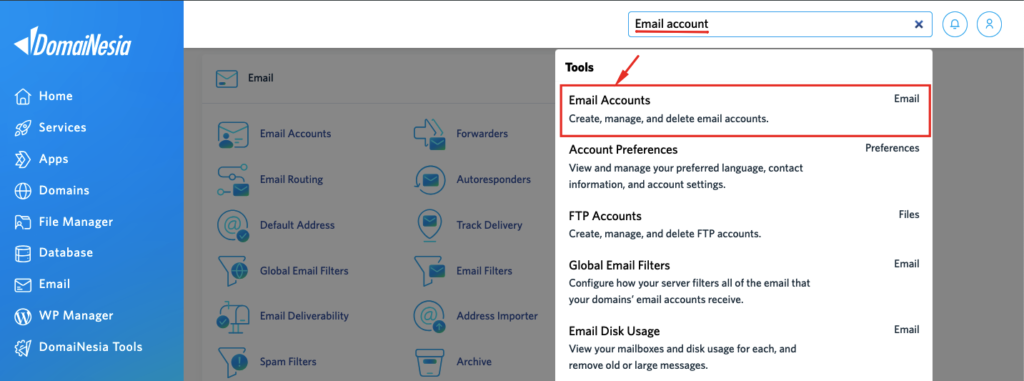This screenshot has height=381, width=1024.
Task: Click the Email Deliverability mailbox icon
Action: [233, 316]
